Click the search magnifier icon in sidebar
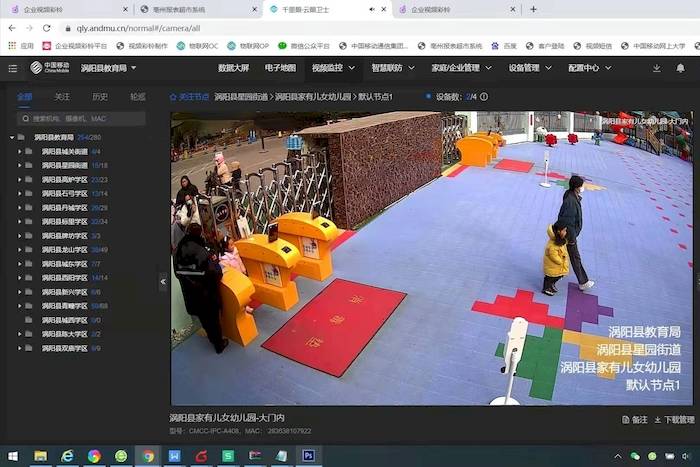The width and height of the screenshot is (700, 467). (x=25, y=118)
